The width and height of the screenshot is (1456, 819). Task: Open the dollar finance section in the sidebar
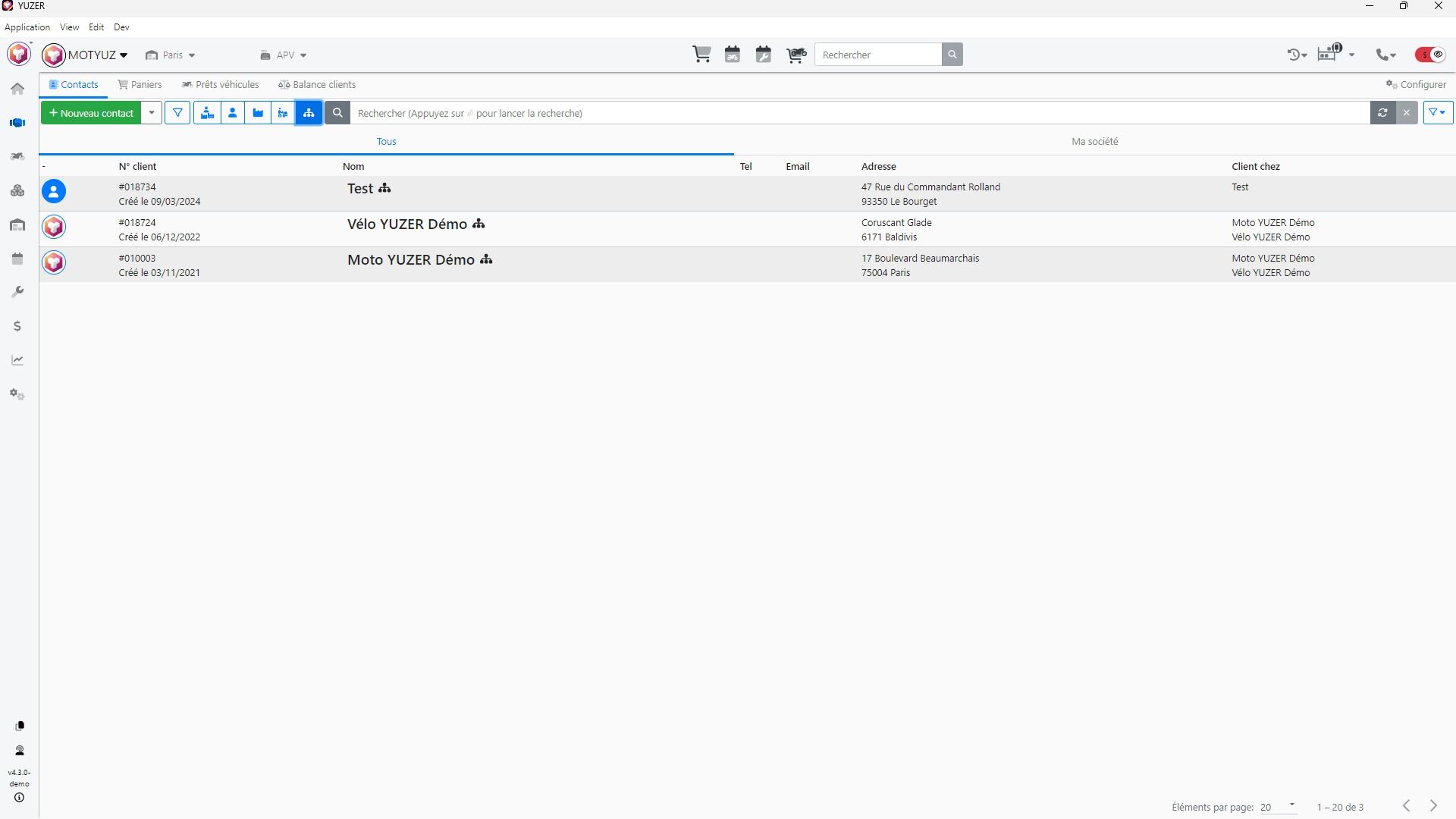[17, 326]
